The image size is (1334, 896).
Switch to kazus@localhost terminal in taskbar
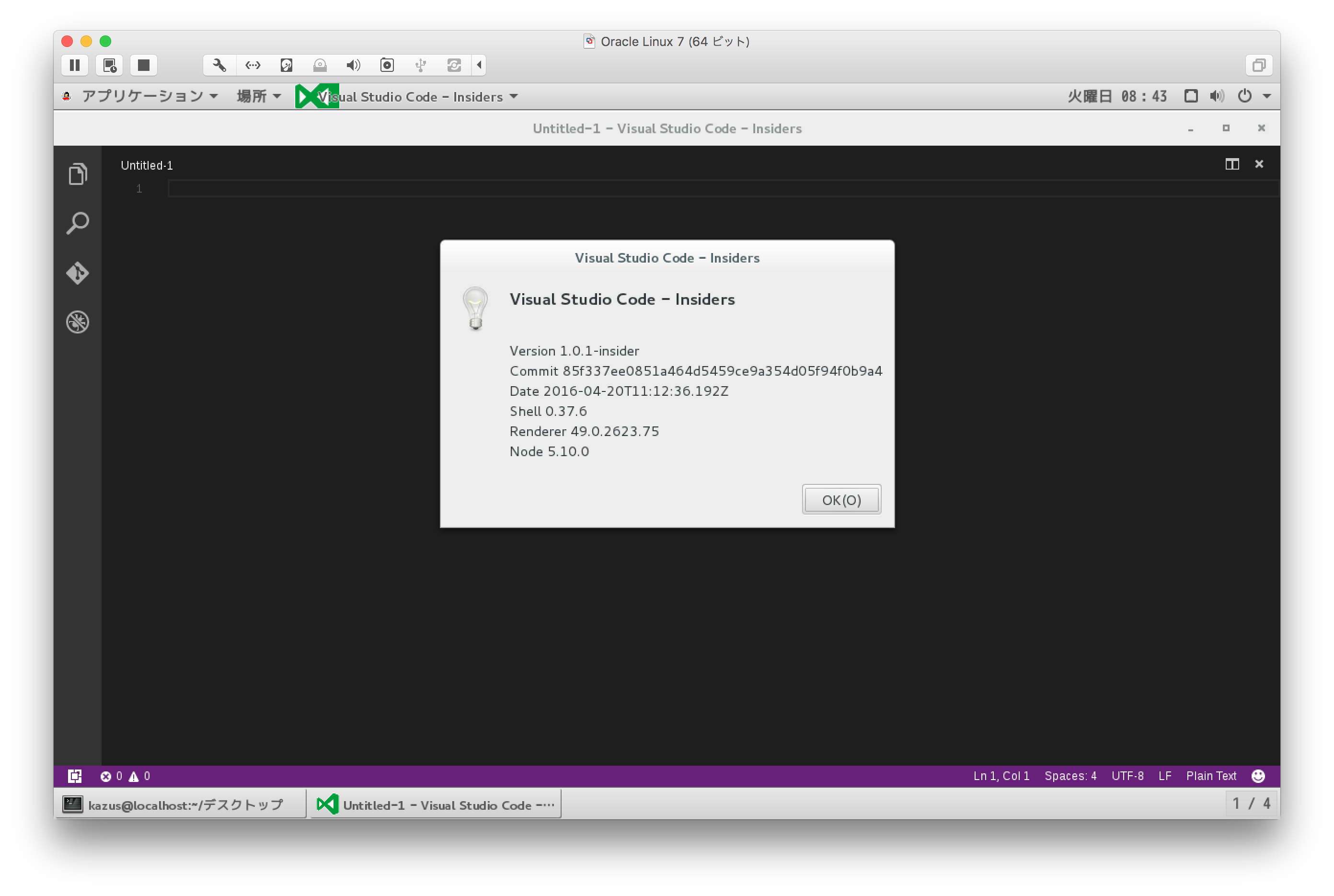tap(181, 804)
